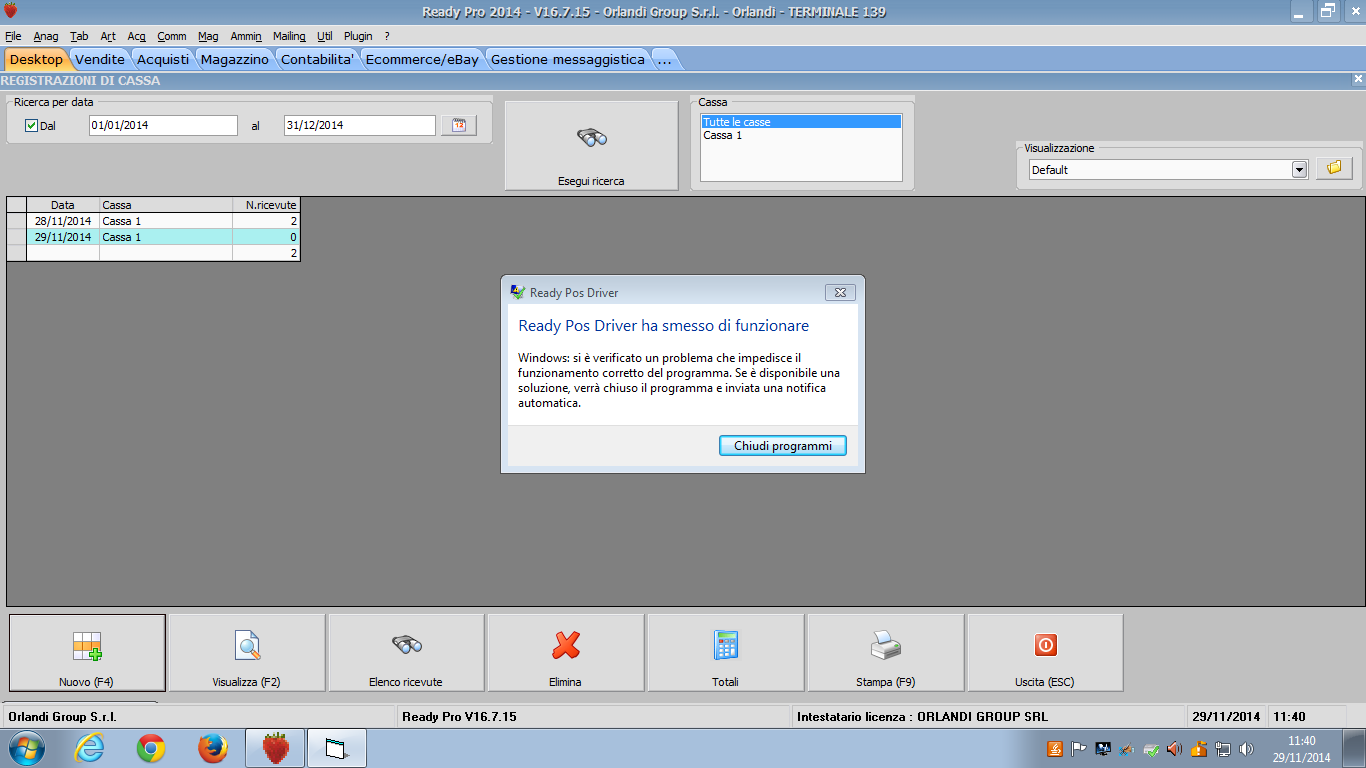Open the Acq menu
1366x768 pixels.
point(137,36)
